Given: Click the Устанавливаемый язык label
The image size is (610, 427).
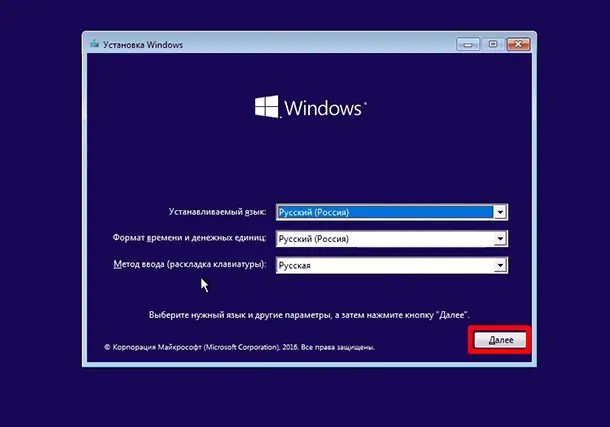Looking at the screenshot, I should pos(218,212).
